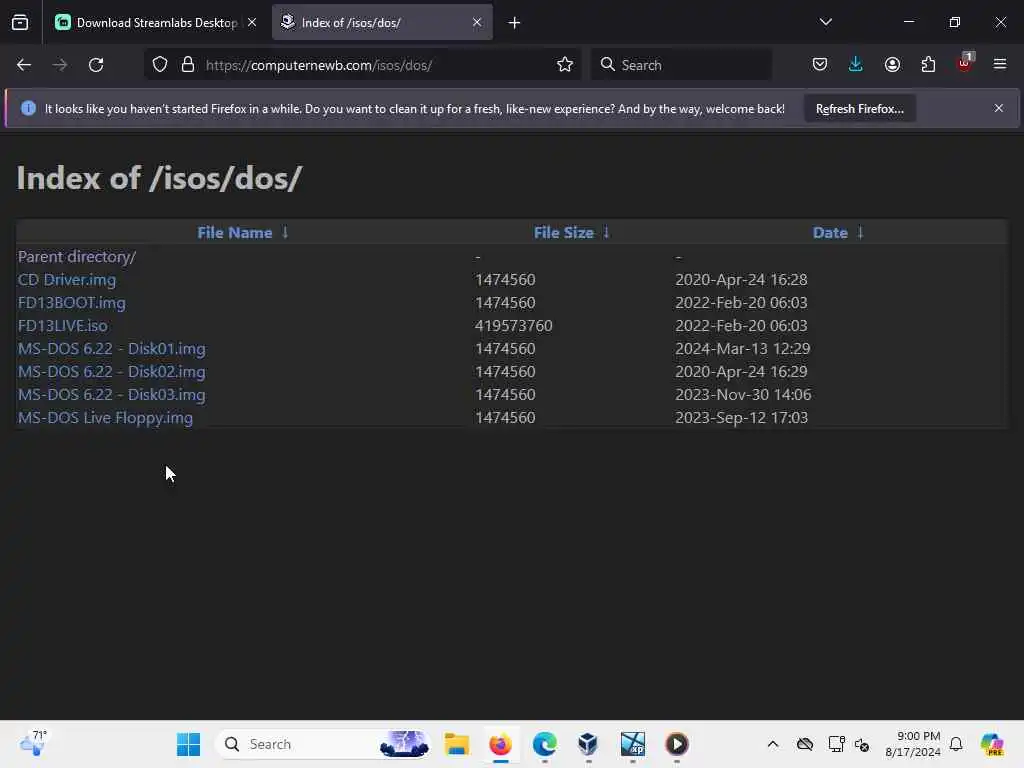The height and width of the screenshot is (768, 1024).
Task: Open File Explorer from taskbar
Action: [x=456, y=744]
